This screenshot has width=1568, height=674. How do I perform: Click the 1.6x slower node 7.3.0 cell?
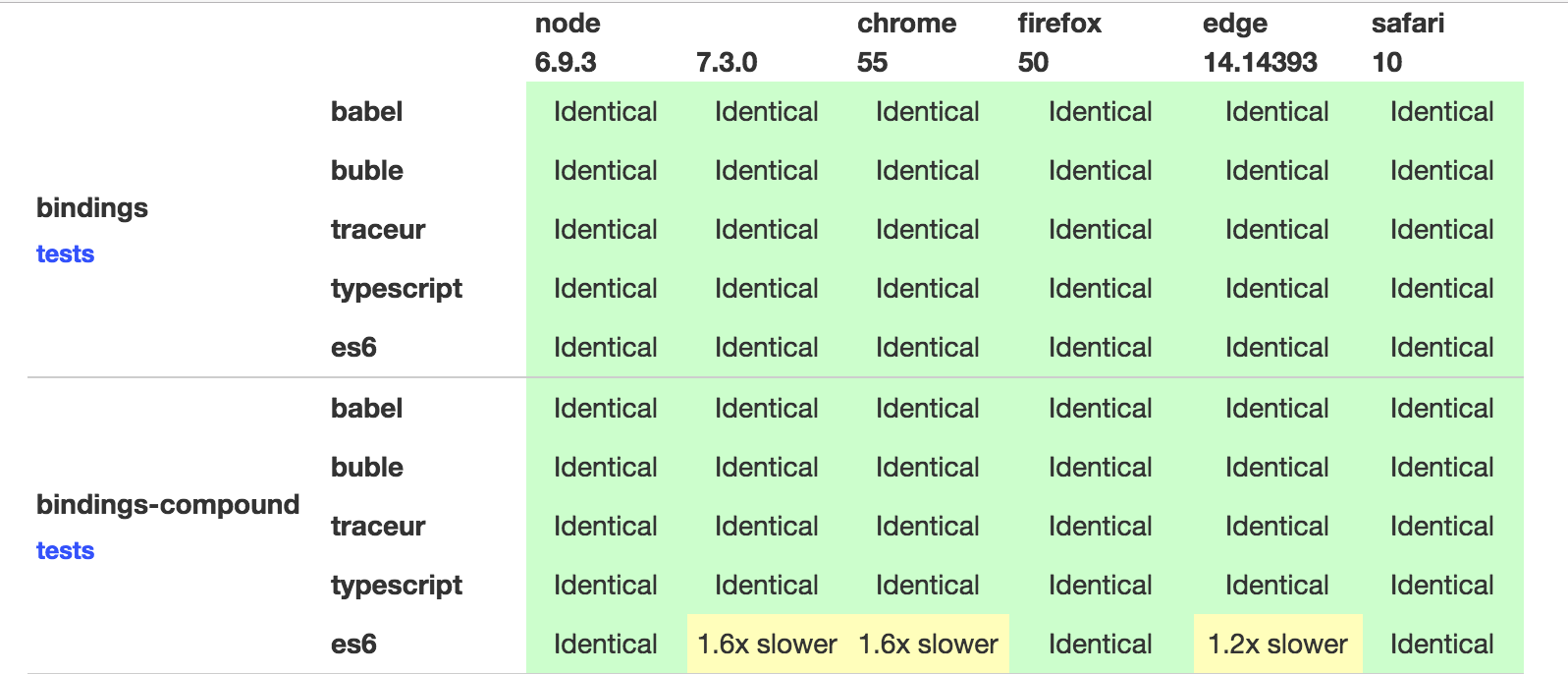point(767,645)
